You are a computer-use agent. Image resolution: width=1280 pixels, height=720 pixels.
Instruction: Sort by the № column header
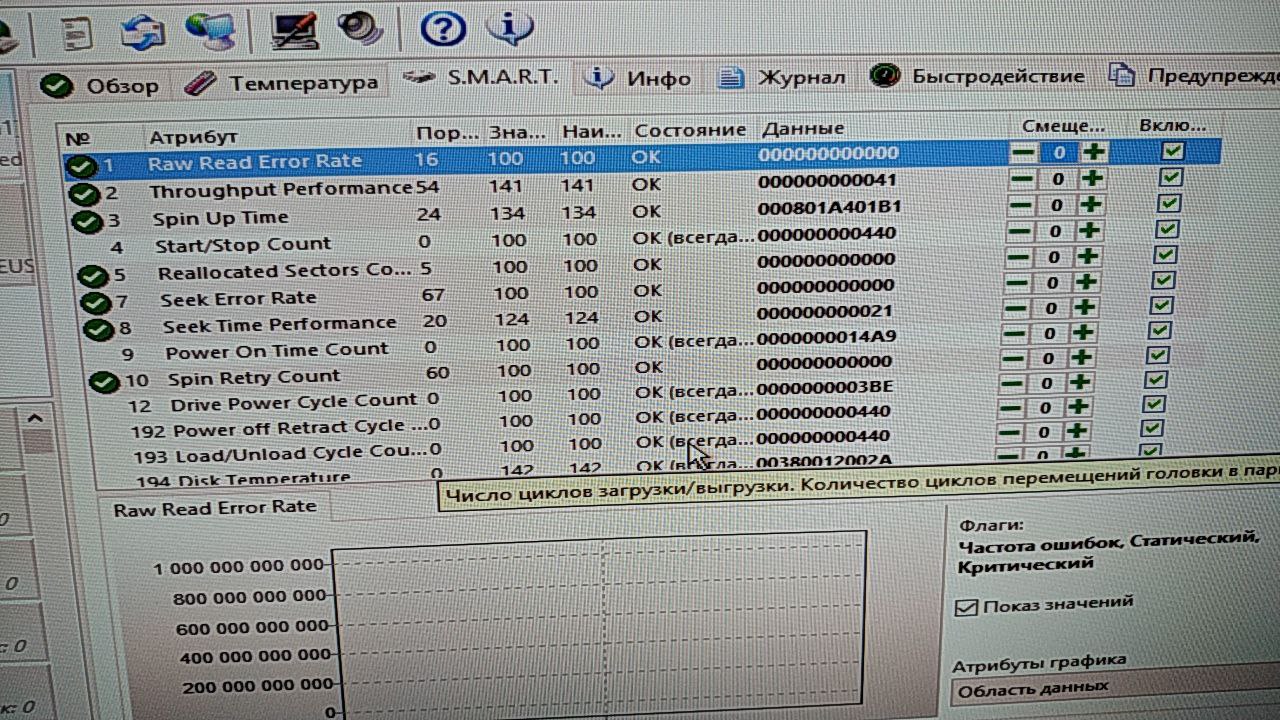click(77, 139)
